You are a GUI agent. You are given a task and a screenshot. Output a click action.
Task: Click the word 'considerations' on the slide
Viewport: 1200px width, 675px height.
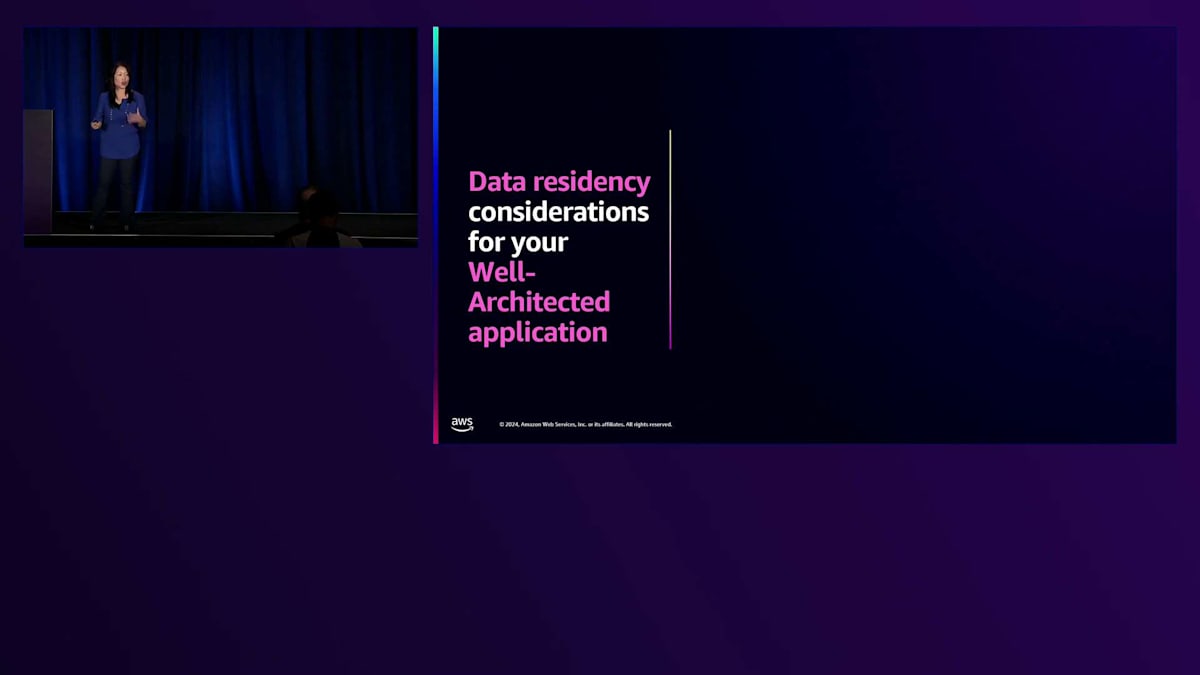(558, 212)
